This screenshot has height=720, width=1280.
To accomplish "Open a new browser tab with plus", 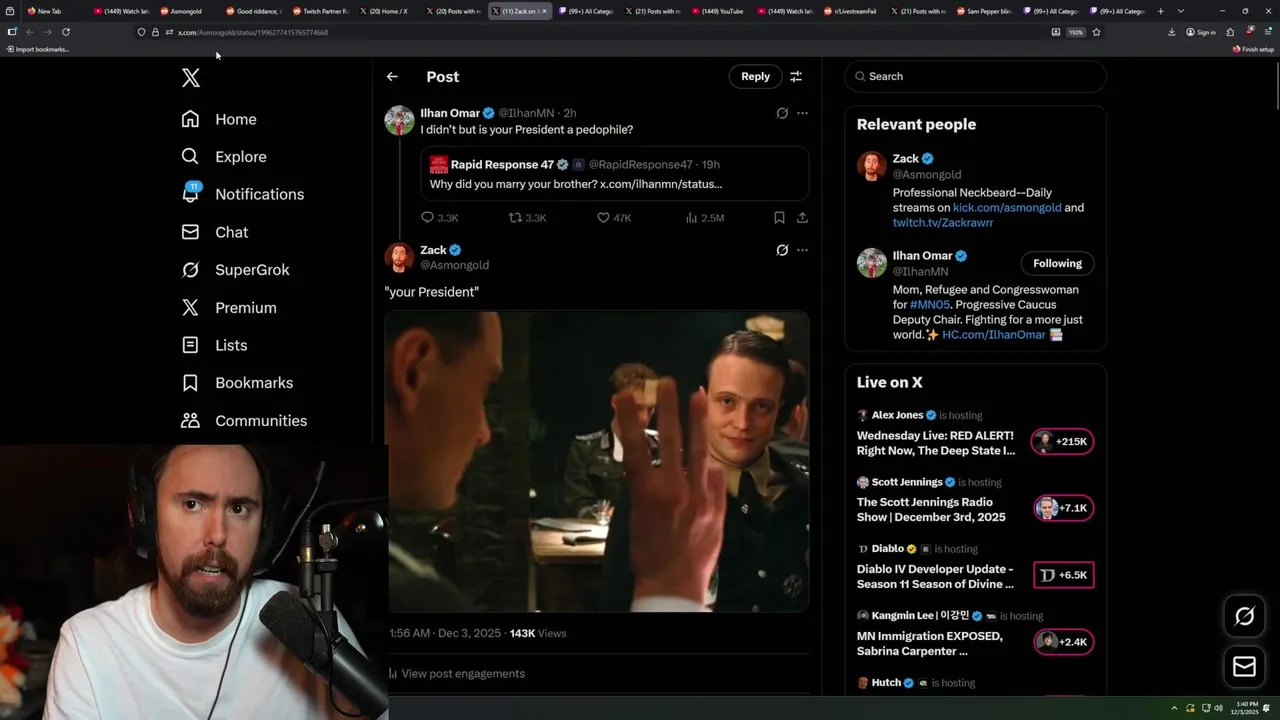I will [x=1160, y=11].
